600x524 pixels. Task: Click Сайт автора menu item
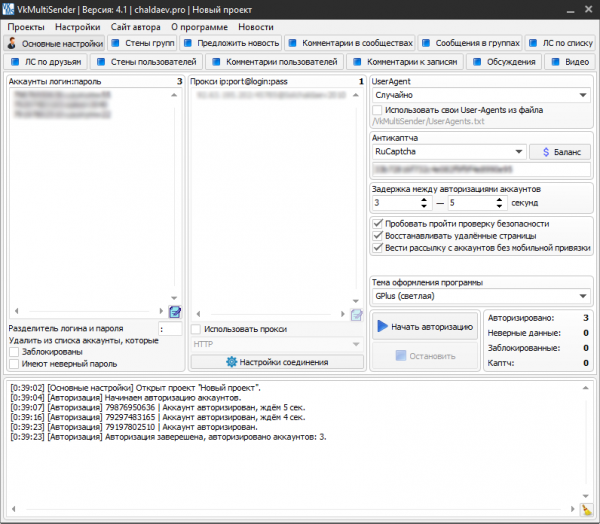point(135,27)
